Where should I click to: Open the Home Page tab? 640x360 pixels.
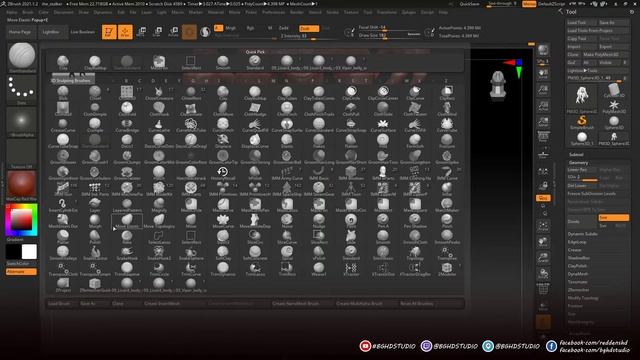(20, 32)
